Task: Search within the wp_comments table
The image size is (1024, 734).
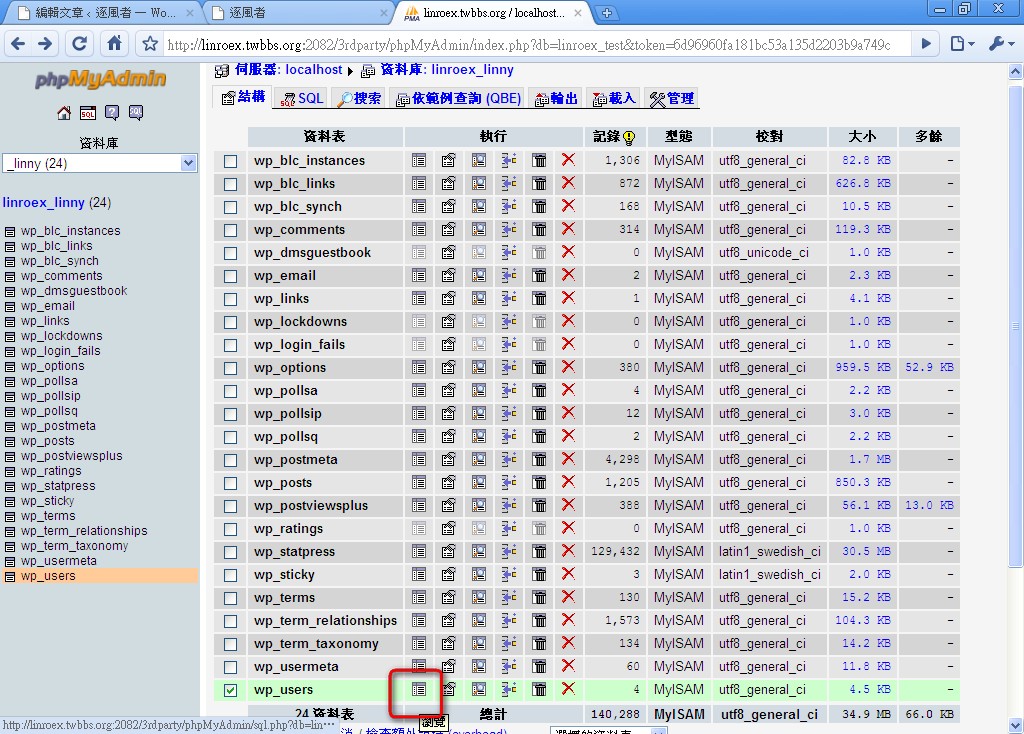Action: (x=479, y=229)
